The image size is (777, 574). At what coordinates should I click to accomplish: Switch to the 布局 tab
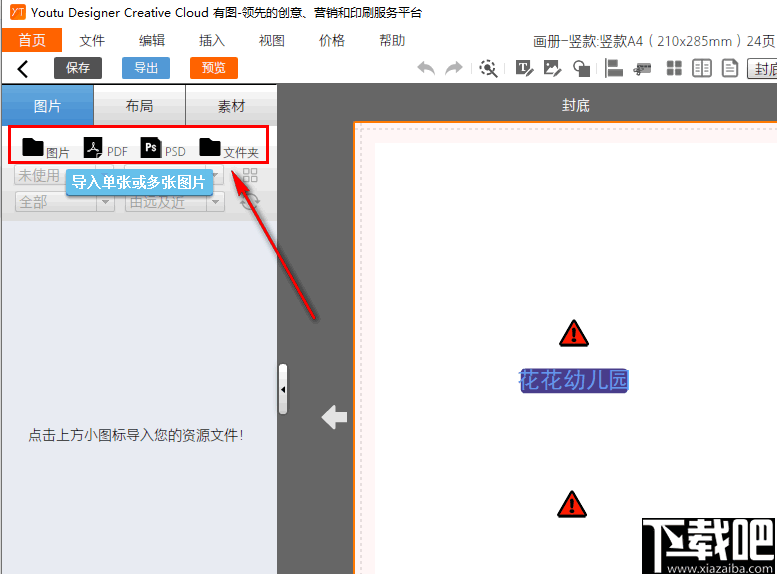pos(139,105)
